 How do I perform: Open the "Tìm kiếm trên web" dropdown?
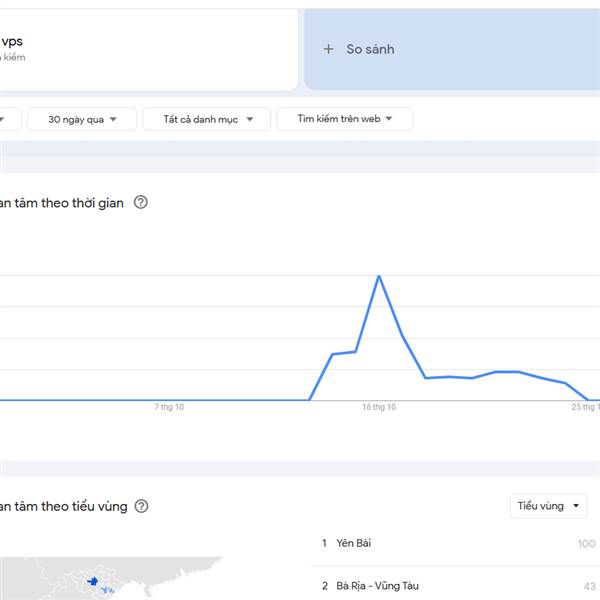[x=344, y=120]
